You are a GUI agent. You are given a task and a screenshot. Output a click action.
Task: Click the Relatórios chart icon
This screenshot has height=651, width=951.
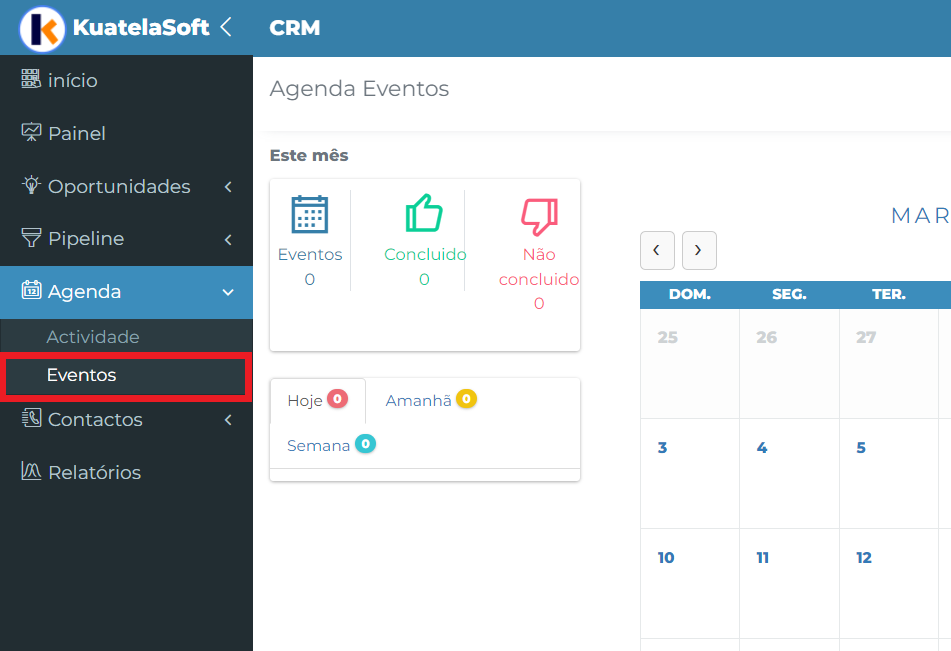click(x=31, y=471)
